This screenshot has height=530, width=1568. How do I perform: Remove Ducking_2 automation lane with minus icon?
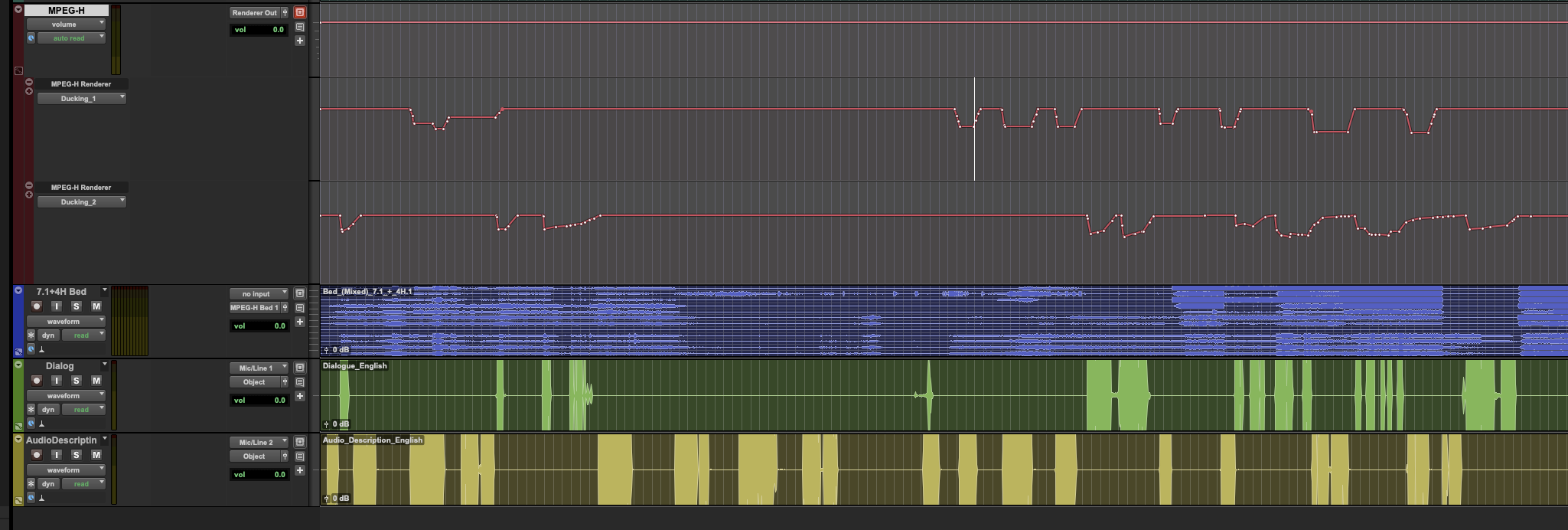(x=29, y=185)
